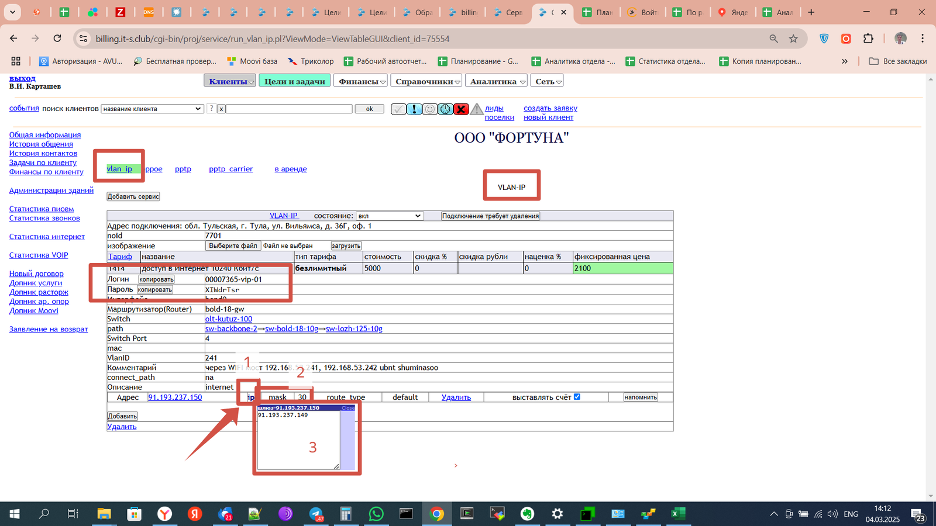This screenshot has width=936, height=526.
Task: Reload the billing page
Action: click(57, 38)
